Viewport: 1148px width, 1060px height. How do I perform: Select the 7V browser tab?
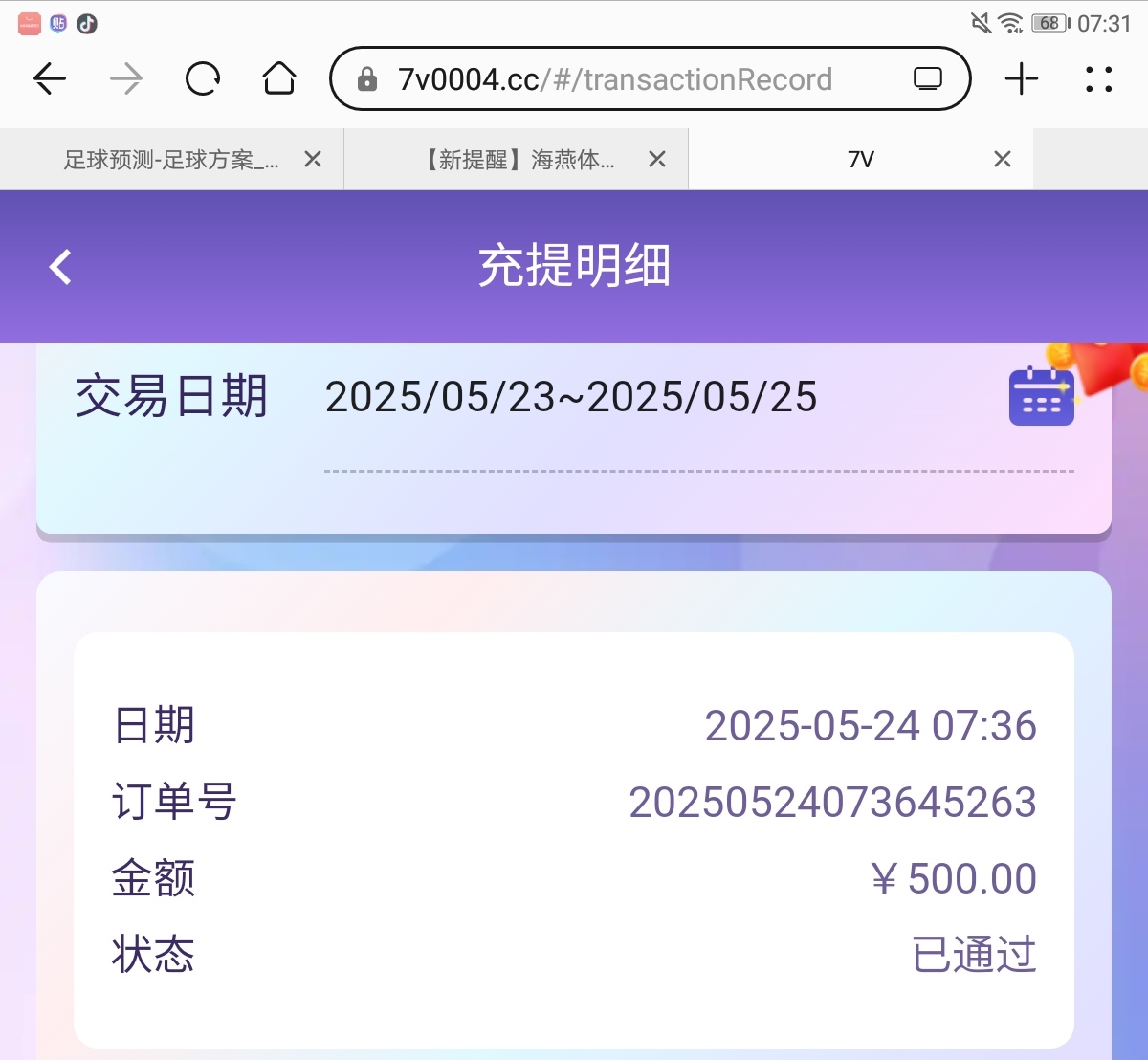pos(860,160)
